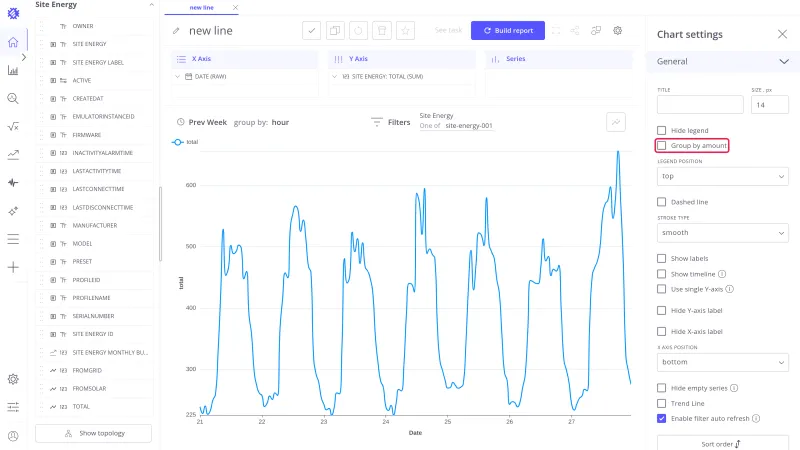
Task: Close the new line tab
Action: pyautogui.click(x=235, y=8)
